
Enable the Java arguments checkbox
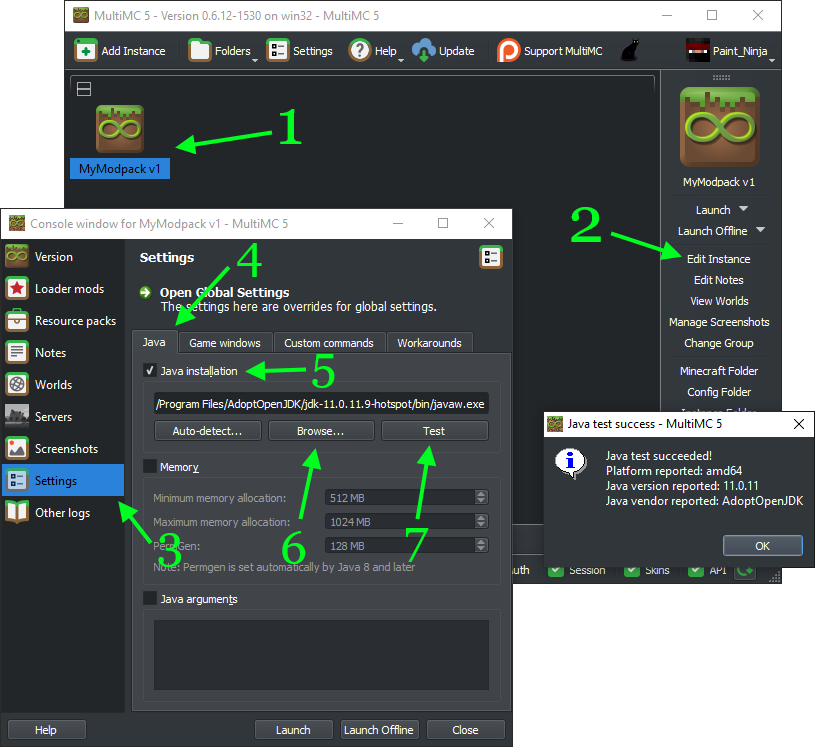click(150, 598)
